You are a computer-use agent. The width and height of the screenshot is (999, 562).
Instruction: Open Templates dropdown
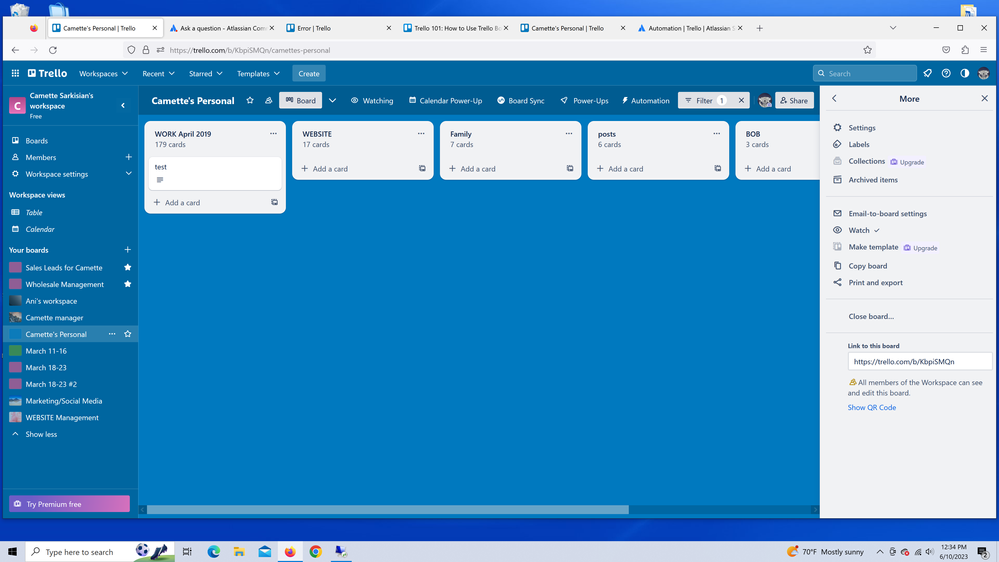(258, 73)
